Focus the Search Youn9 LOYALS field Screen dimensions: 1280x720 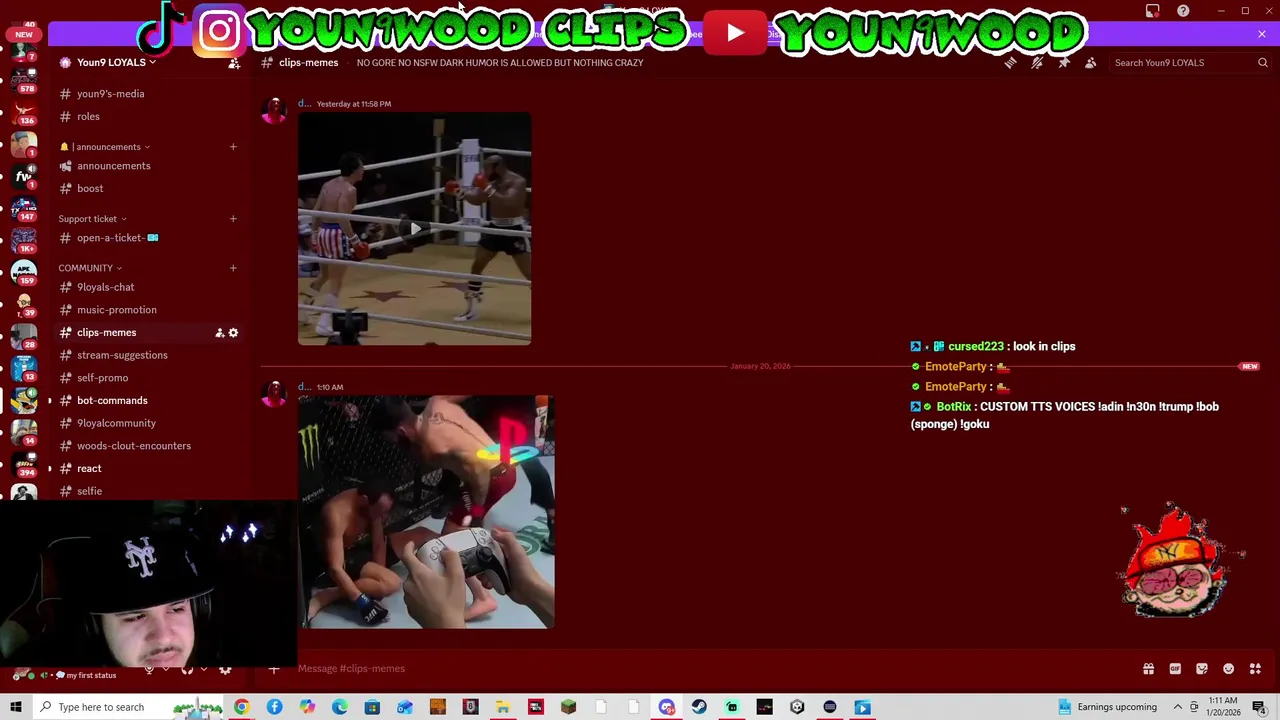(1190, 63)
